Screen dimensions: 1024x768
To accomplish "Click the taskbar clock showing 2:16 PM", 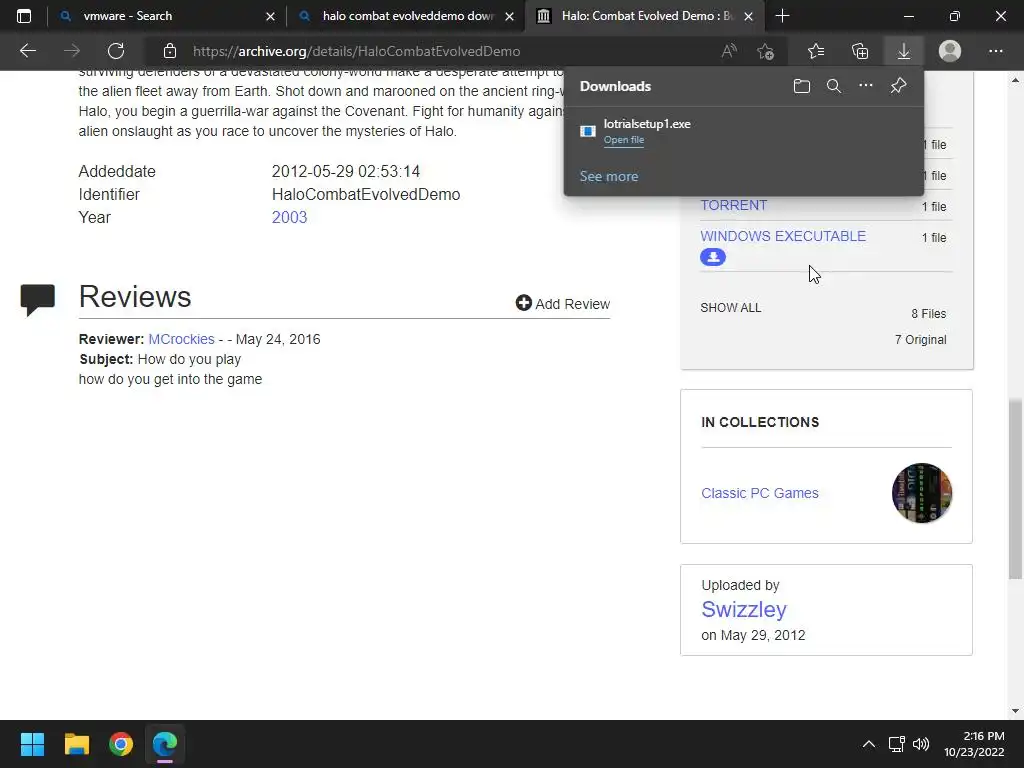I will click(x=974, y=744).
